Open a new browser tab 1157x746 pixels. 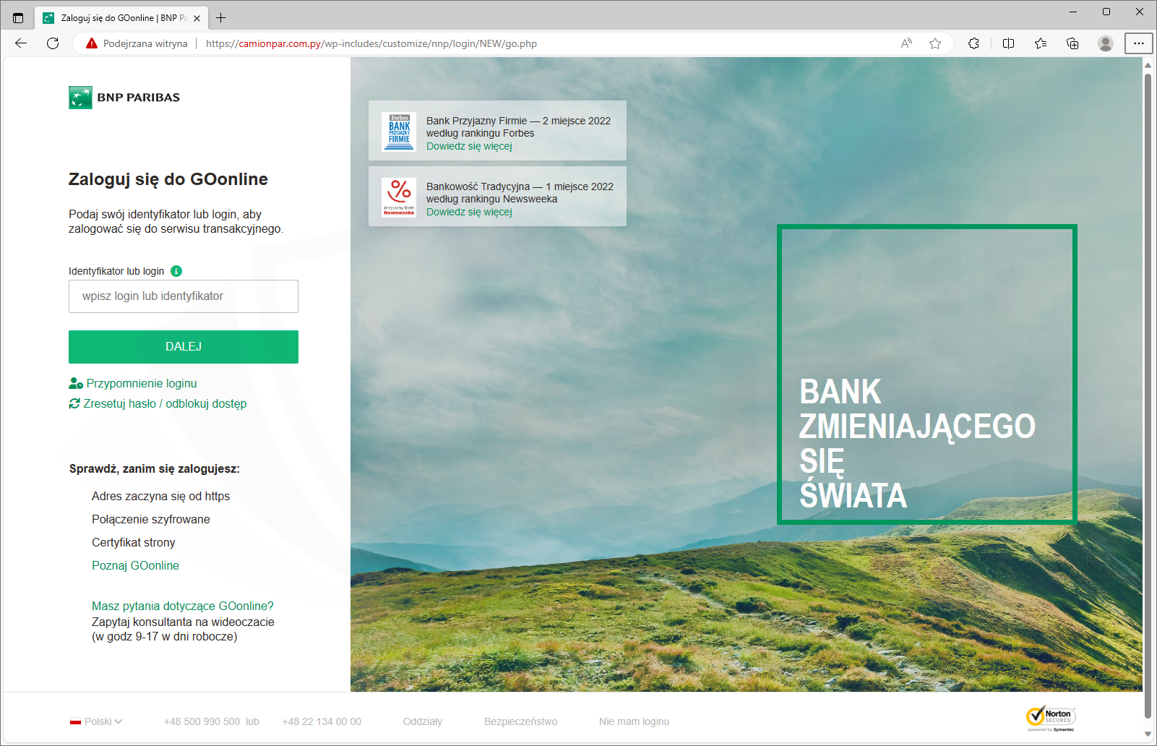[x=221, y=18]
